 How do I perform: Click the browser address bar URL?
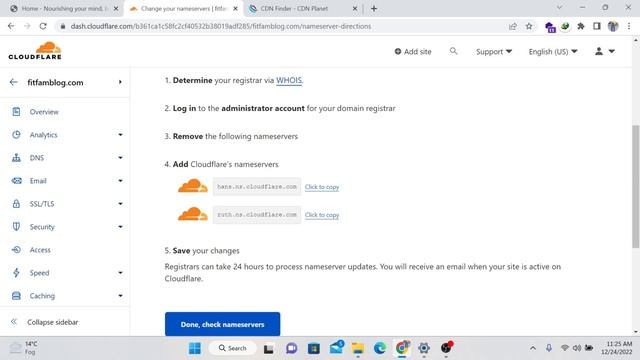pyautogui.click(x=221, y=26)
